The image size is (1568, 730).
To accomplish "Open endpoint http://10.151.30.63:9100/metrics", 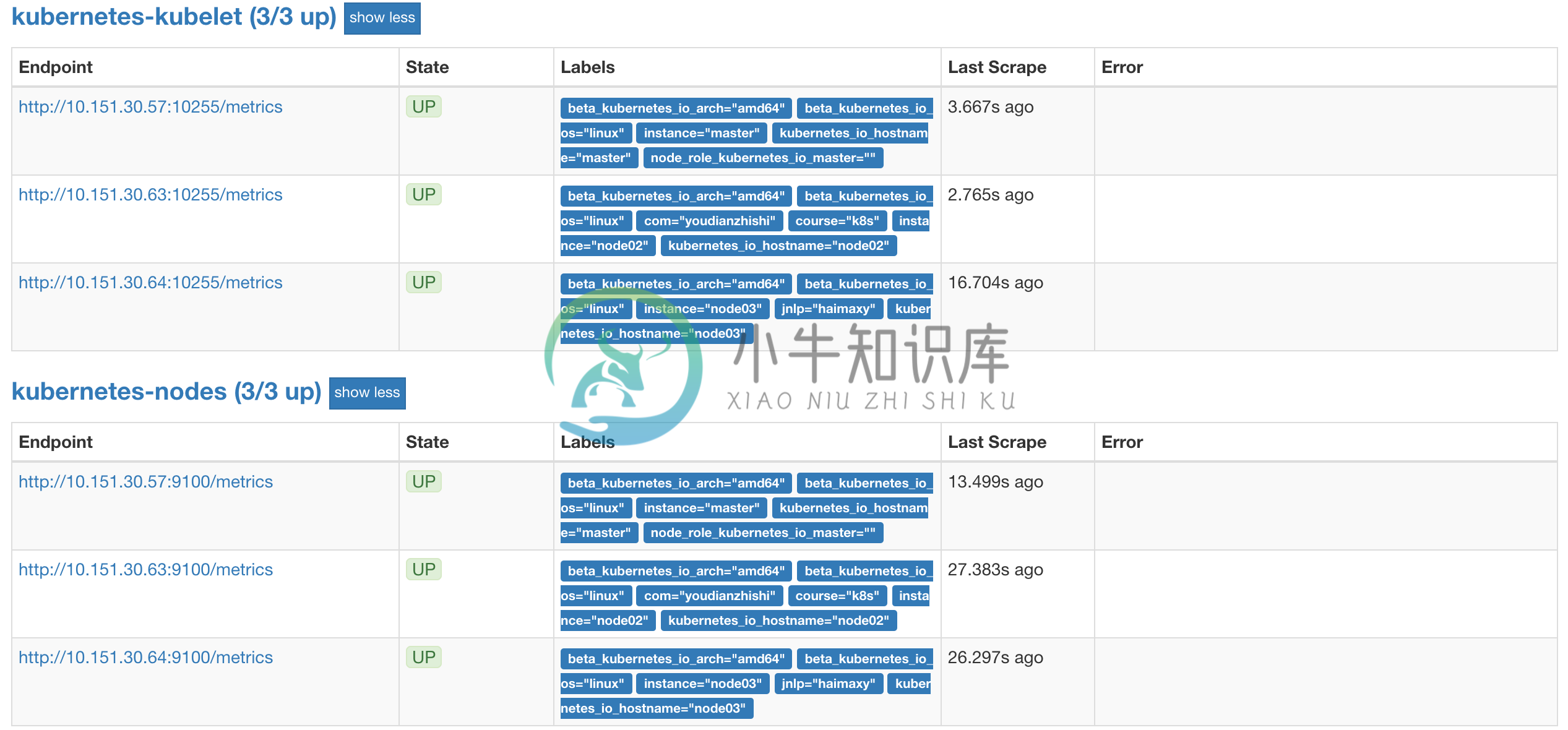I will pos(145,570).
